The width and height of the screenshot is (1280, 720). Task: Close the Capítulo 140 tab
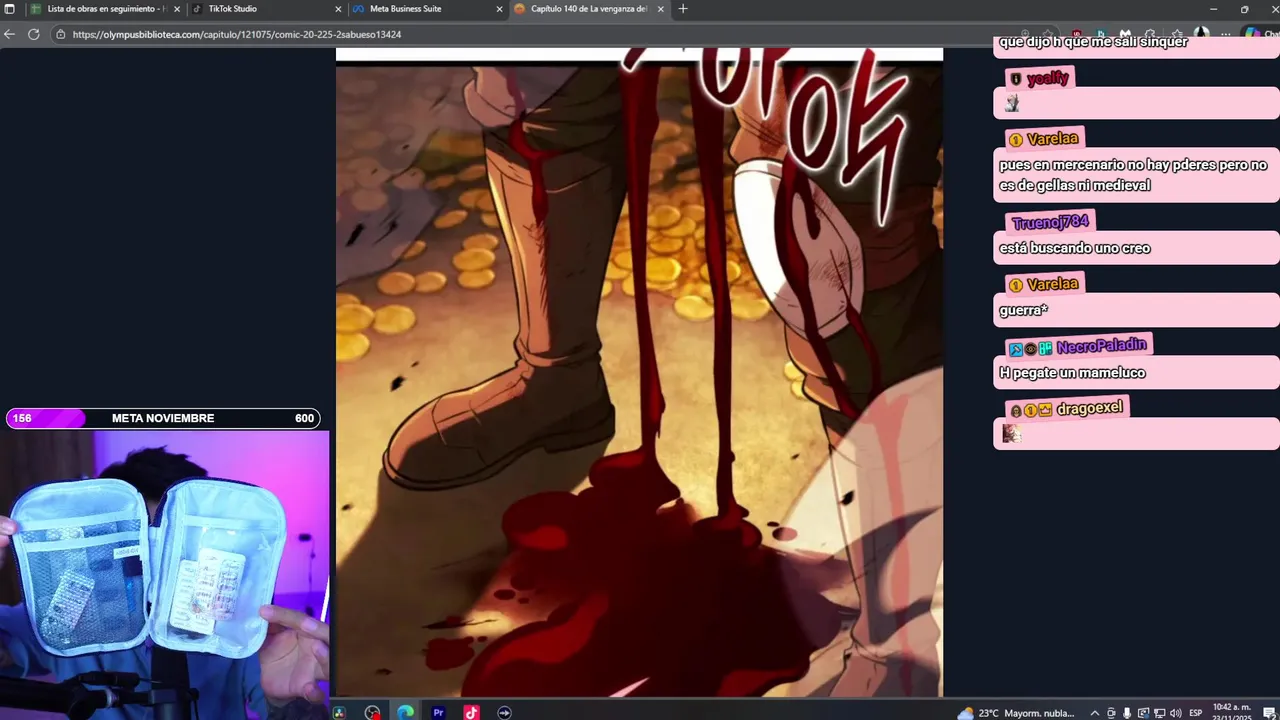[661, 9]
